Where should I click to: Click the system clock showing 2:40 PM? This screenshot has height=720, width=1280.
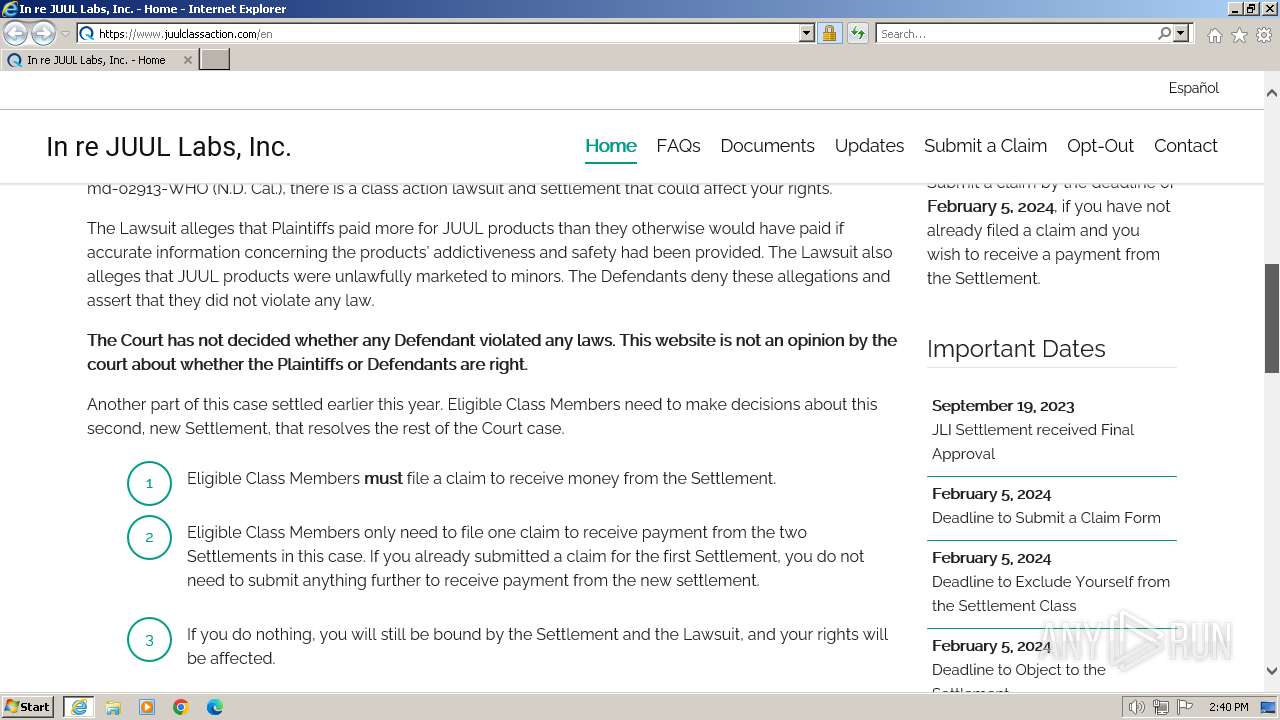click(x=1228, y=707)
